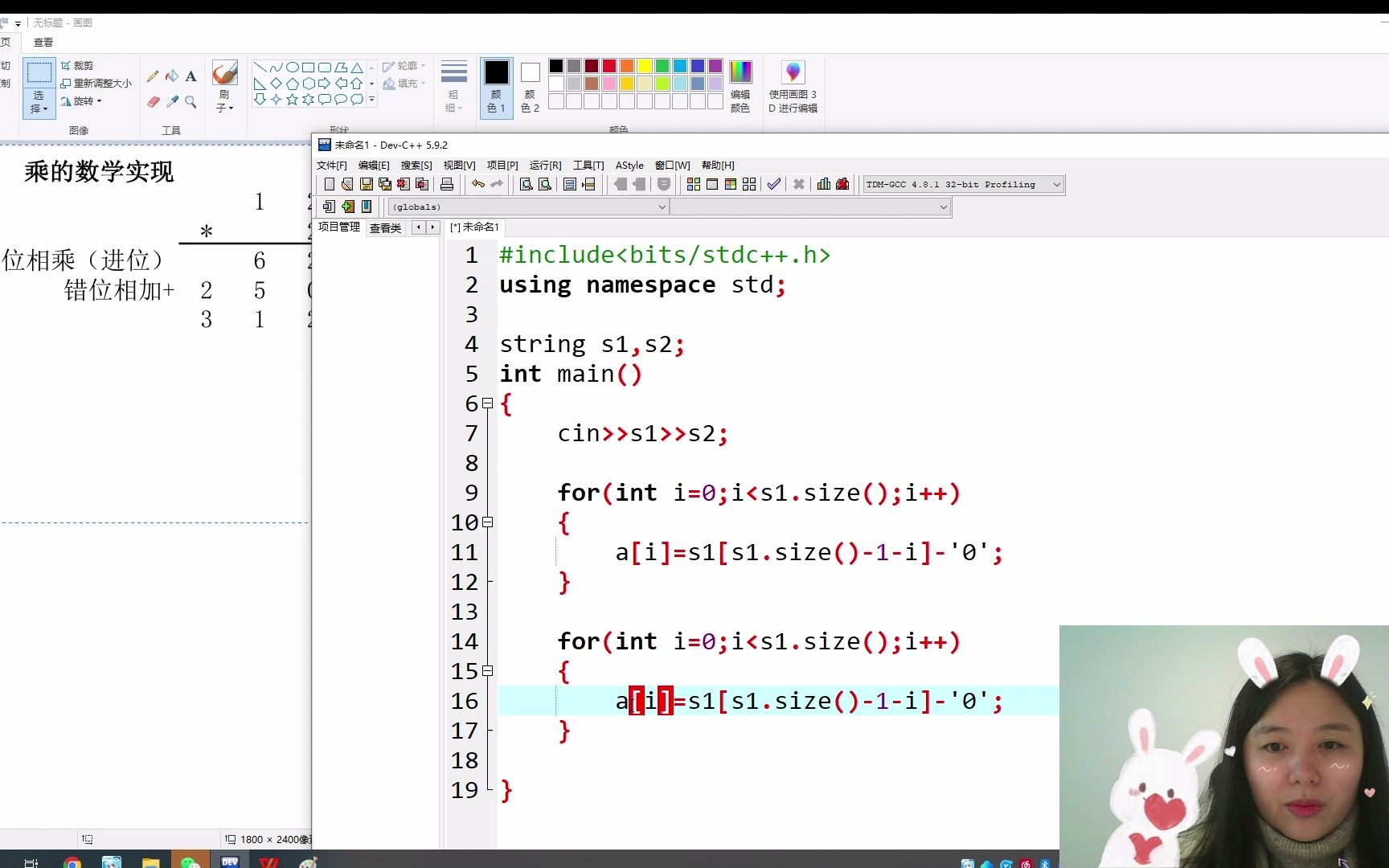The height and width of the screenshot is (868, 1389).
Task: Select the Magnifier tool in Paint
Action: (x=191, y=102)
